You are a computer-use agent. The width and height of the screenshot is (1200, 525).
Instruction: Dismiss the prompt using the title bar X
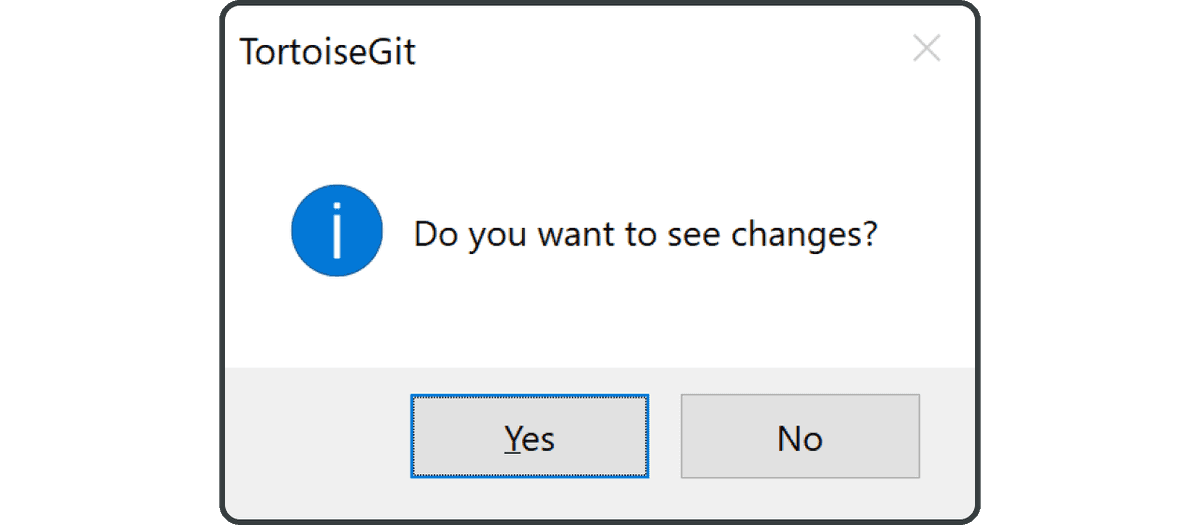927,48
